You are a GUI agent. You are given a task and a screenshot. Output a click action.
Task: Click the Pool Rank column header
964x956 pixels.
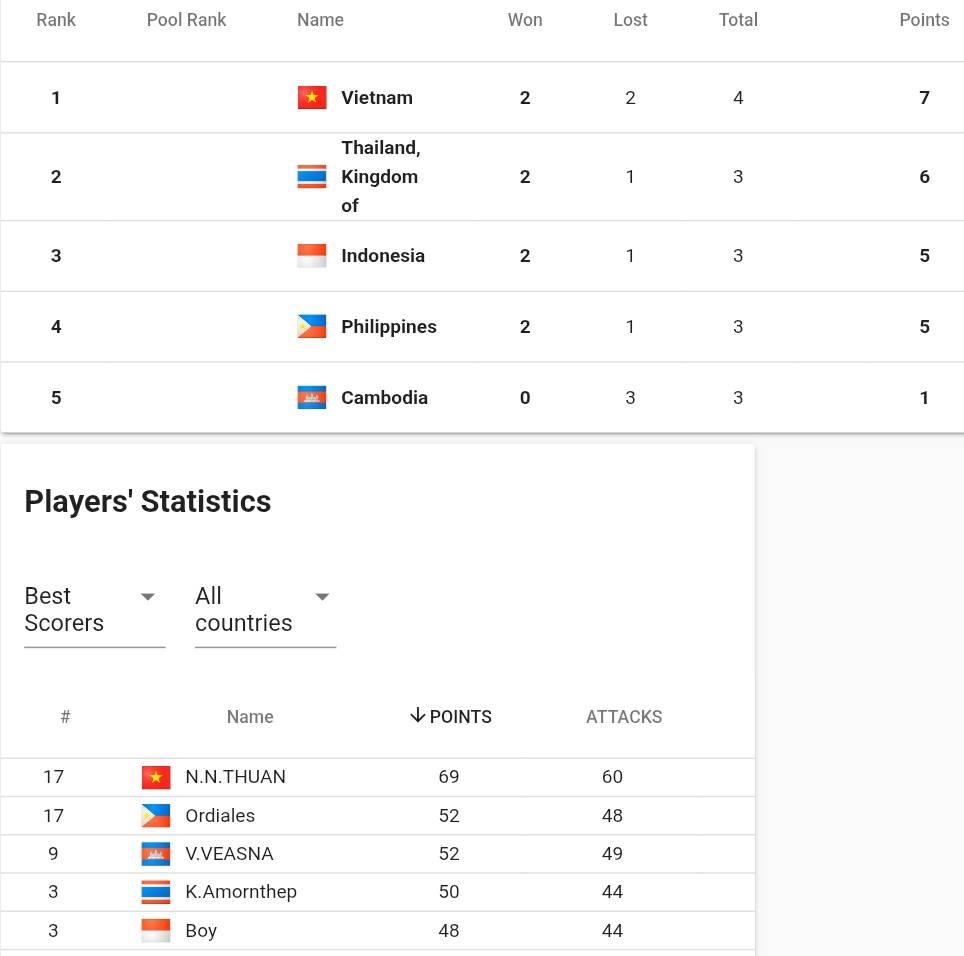click(186, 20)
